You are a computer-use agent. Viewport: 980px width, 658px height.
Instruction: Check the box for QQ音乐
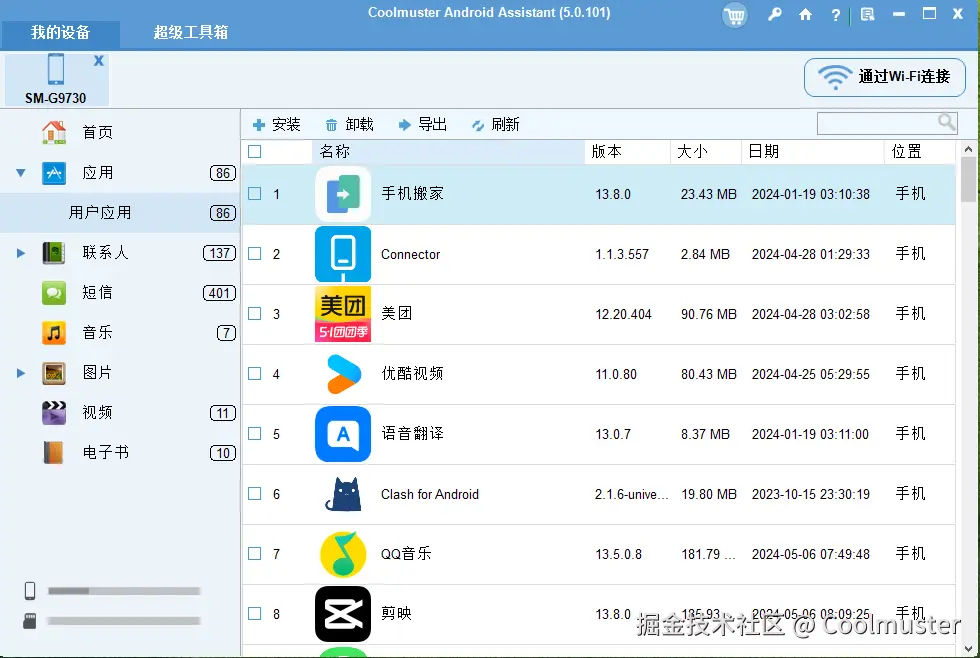(254, 554)
